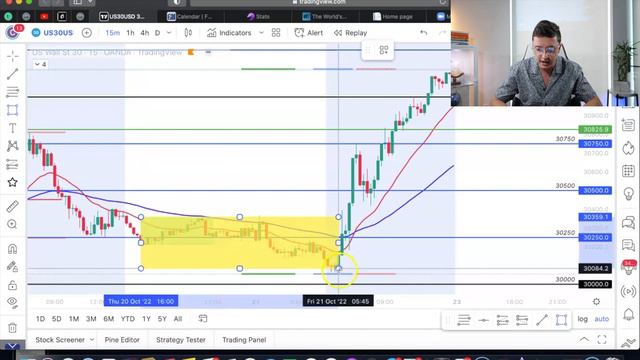Select the crosshair cursor tool

click(x=13, y=56)
